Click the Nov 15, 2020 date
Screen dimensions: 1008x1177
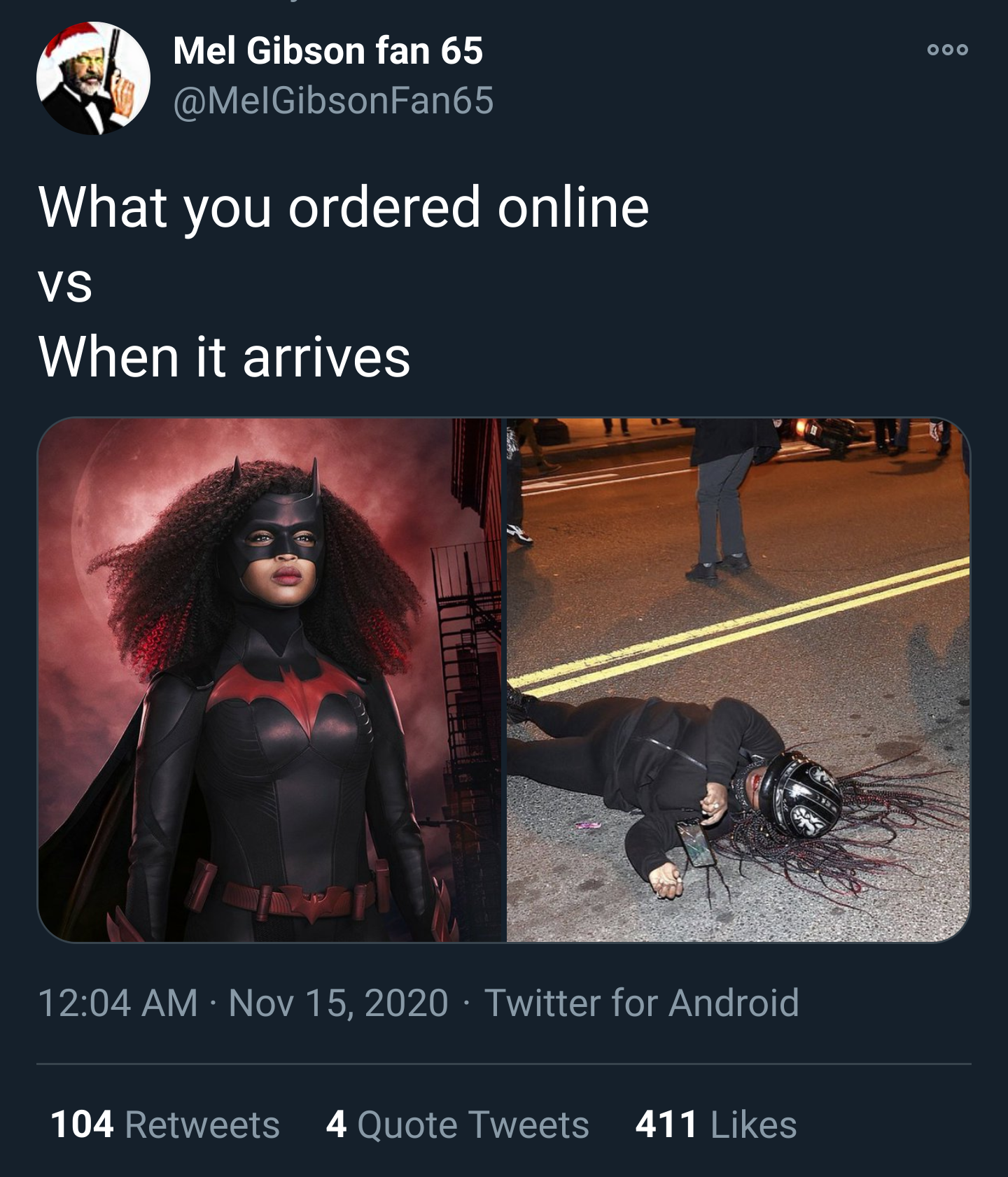point(338,1003)
